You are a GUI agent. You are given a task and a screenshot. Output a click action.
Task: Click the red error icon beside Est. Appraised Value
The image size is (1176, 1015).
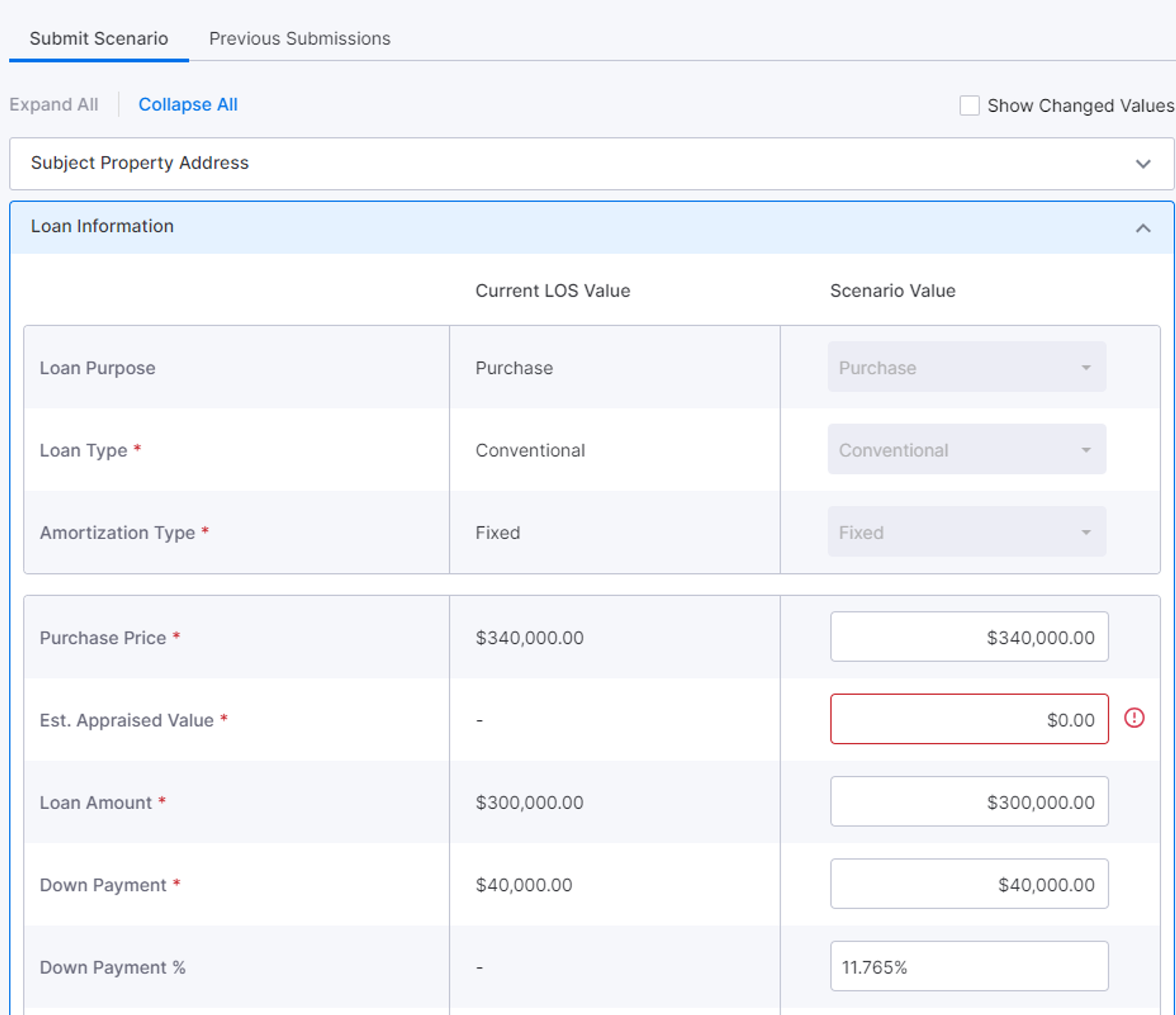click(1134, 718)
